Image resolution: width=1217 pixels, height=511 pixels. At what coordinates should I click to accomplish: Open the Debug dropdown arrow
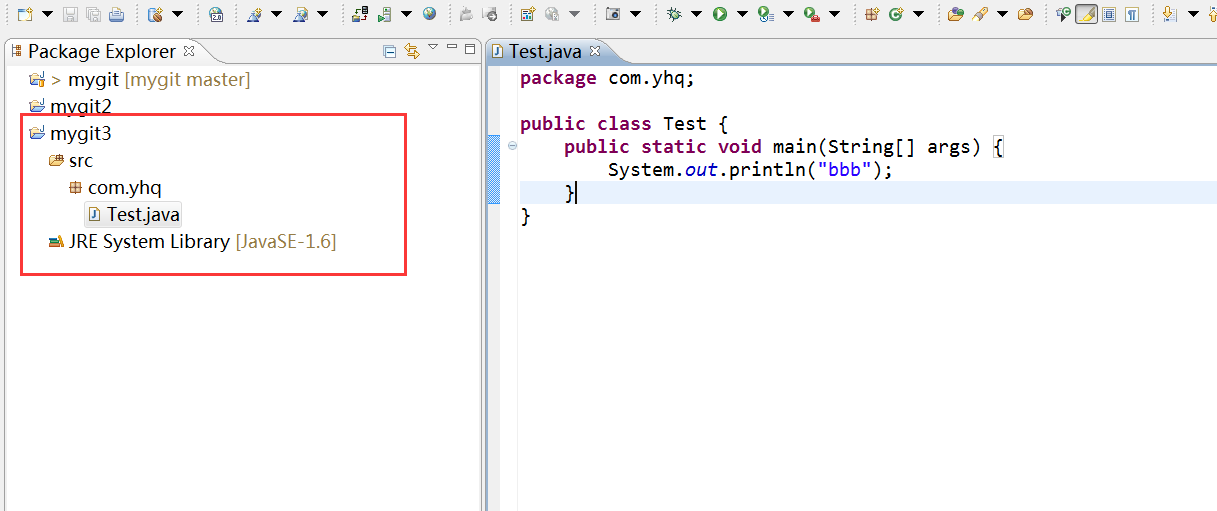click(x=696, y=14)
